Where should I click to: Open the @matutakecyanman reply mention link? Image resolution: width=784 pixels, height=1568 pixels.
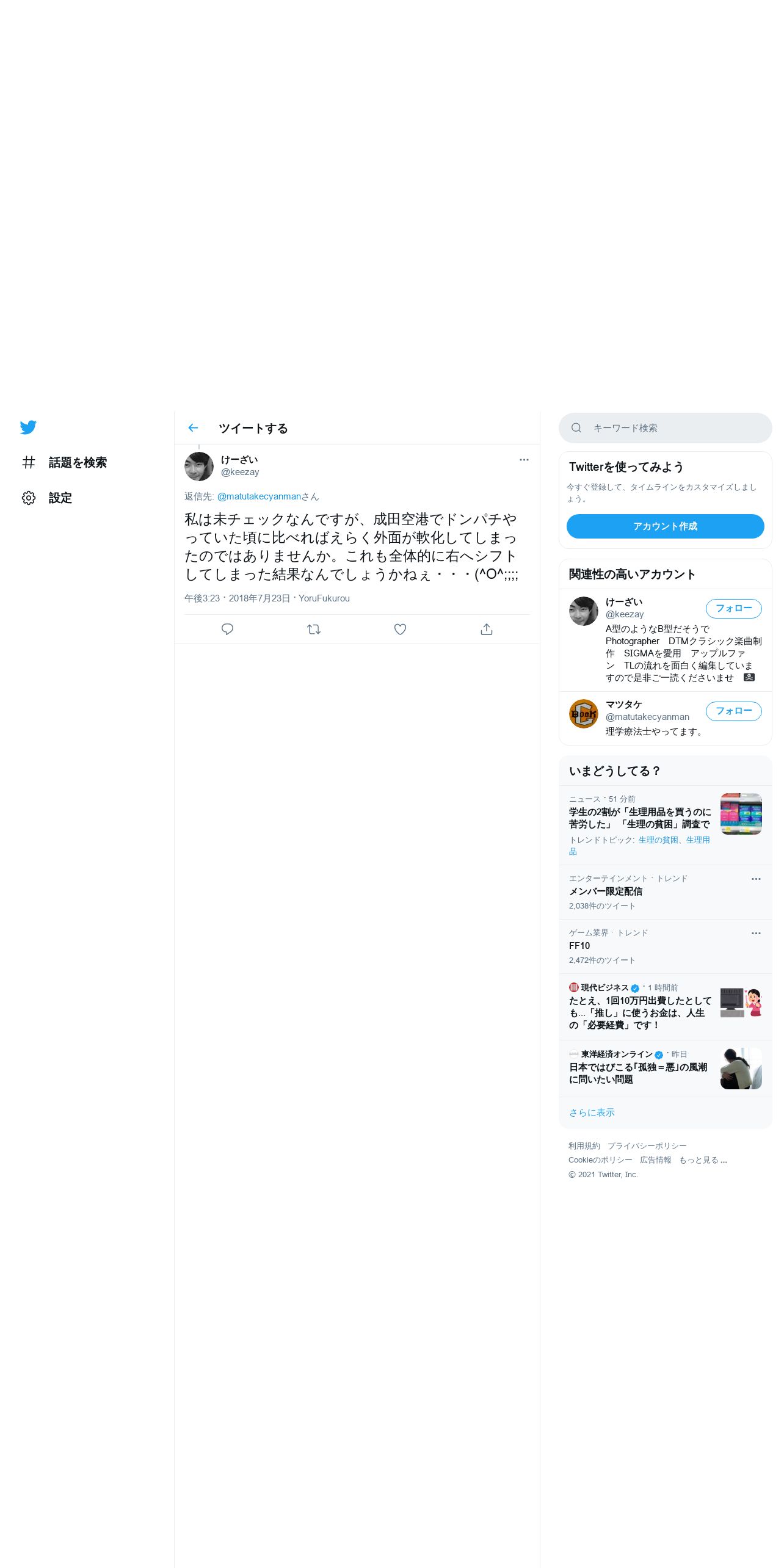(x=260, y=496)
